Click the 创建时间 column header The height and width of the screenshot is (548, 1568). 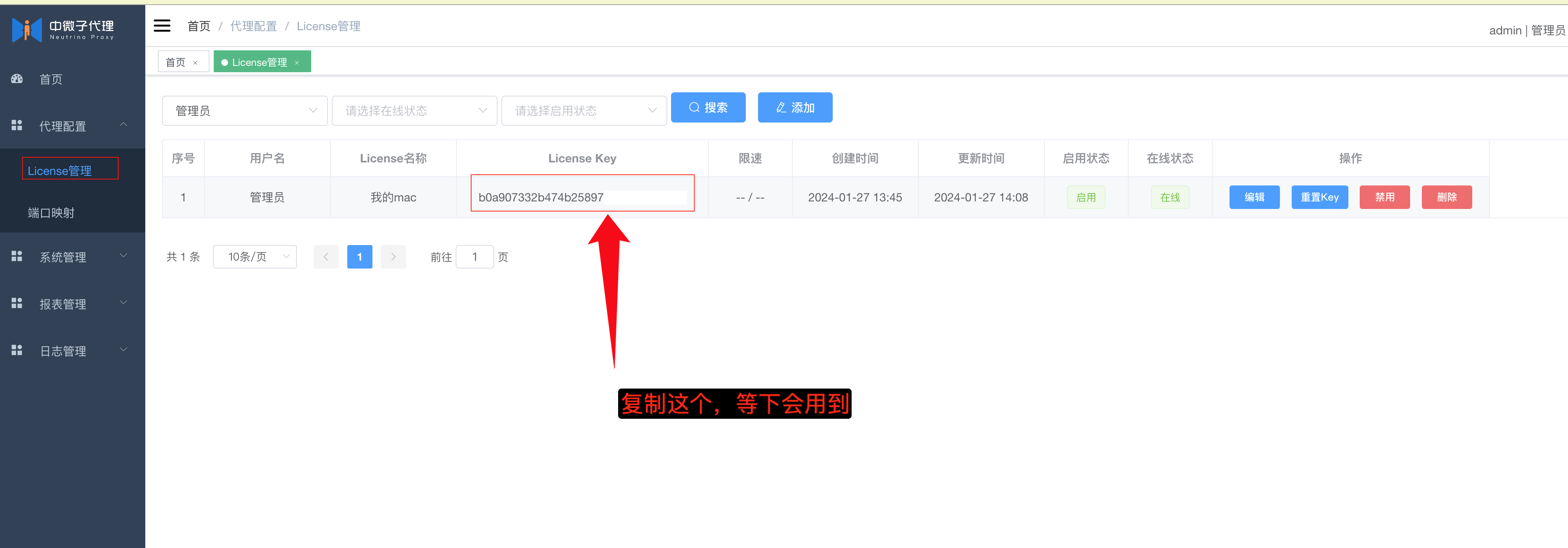[855, 158]
